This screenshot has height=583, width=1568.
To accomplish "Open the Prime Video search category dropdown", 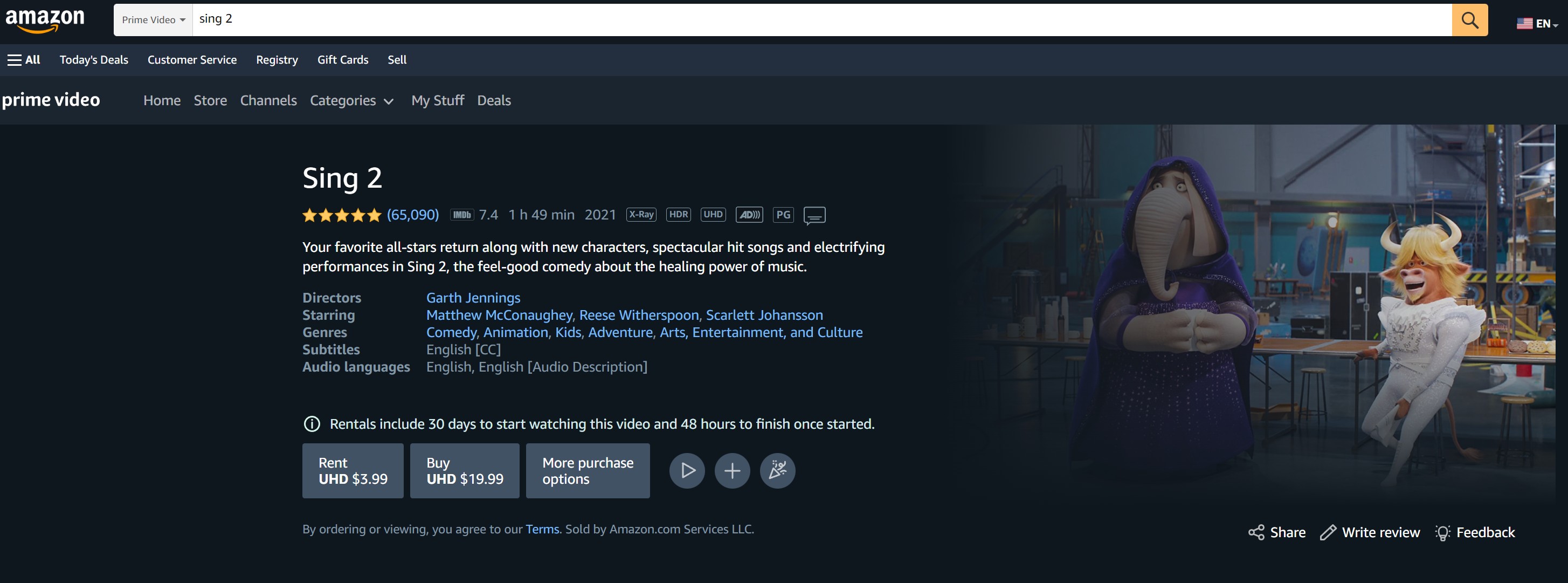I will [154, 20].
